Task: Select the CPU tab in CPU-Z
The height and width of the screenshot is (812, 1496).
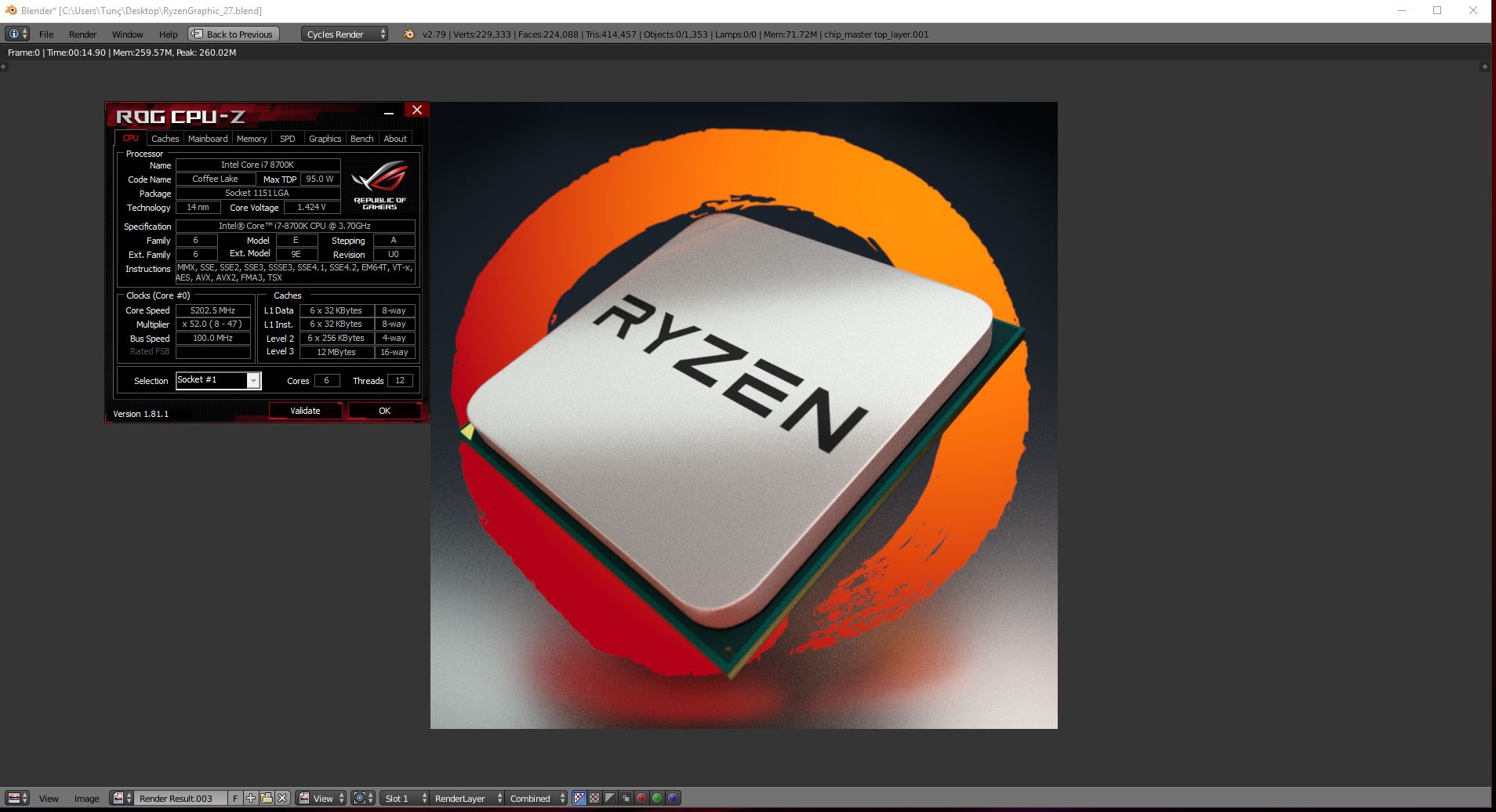Action: click(x=130, y=138)
